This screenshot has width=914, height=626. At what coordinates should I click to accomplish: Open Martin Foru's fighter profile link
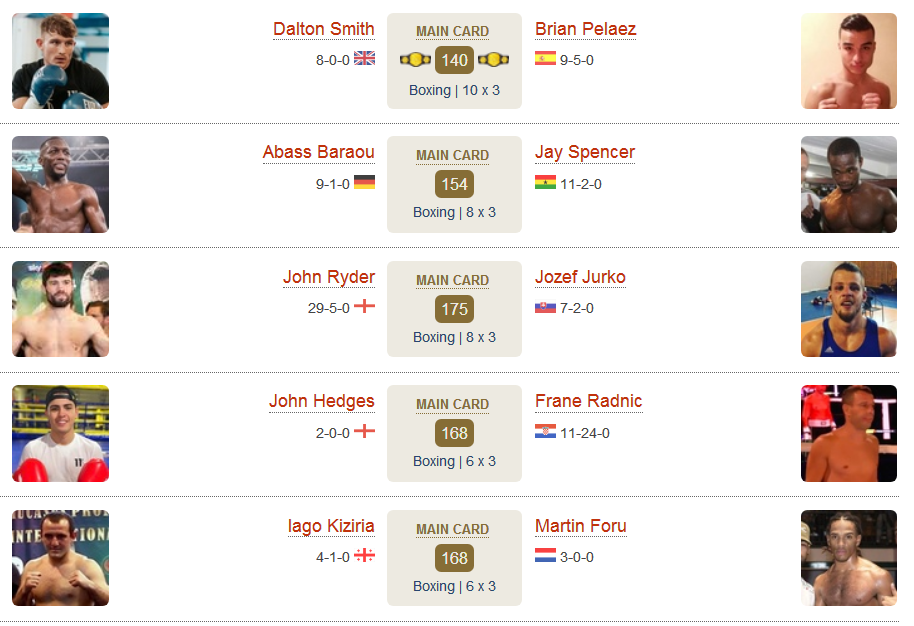(x=581, y=526)
